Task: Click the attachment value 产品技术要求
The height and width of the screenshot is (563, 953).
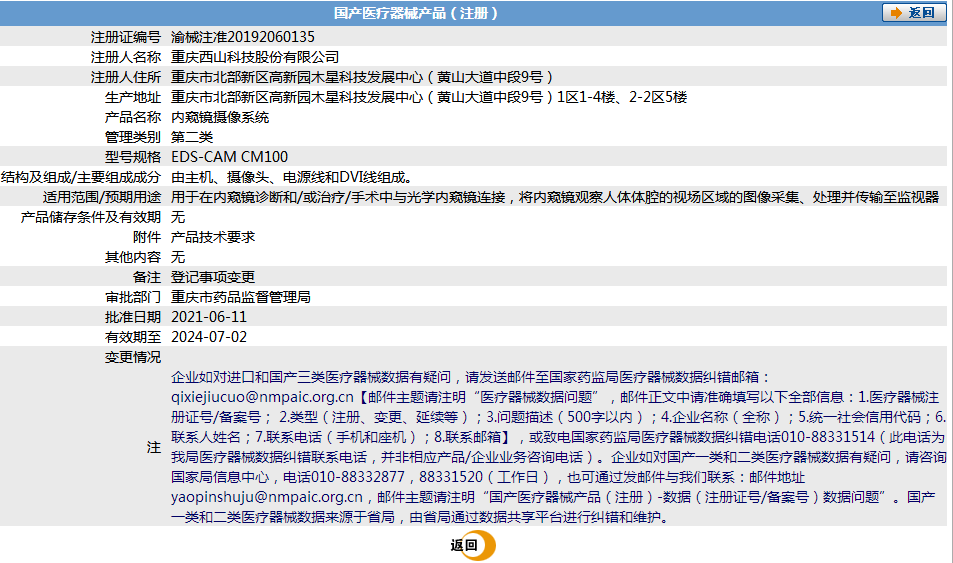Action: click(213, 237)
